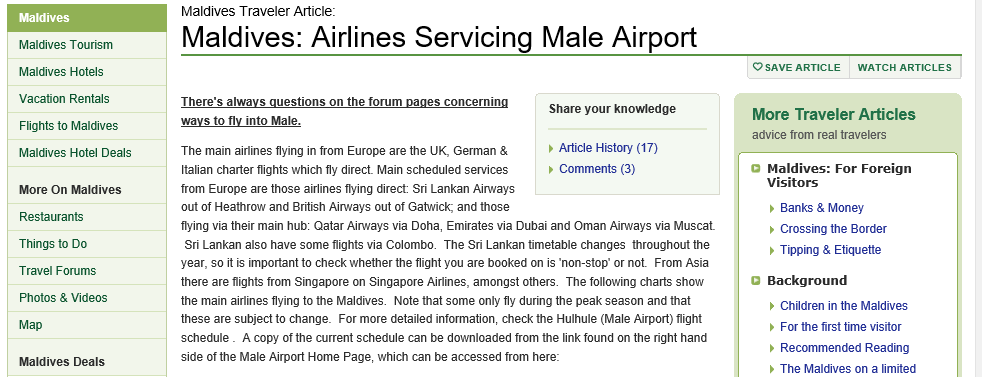
Task: Go to Travel Forums in sidebar
Action: (87, 271)
